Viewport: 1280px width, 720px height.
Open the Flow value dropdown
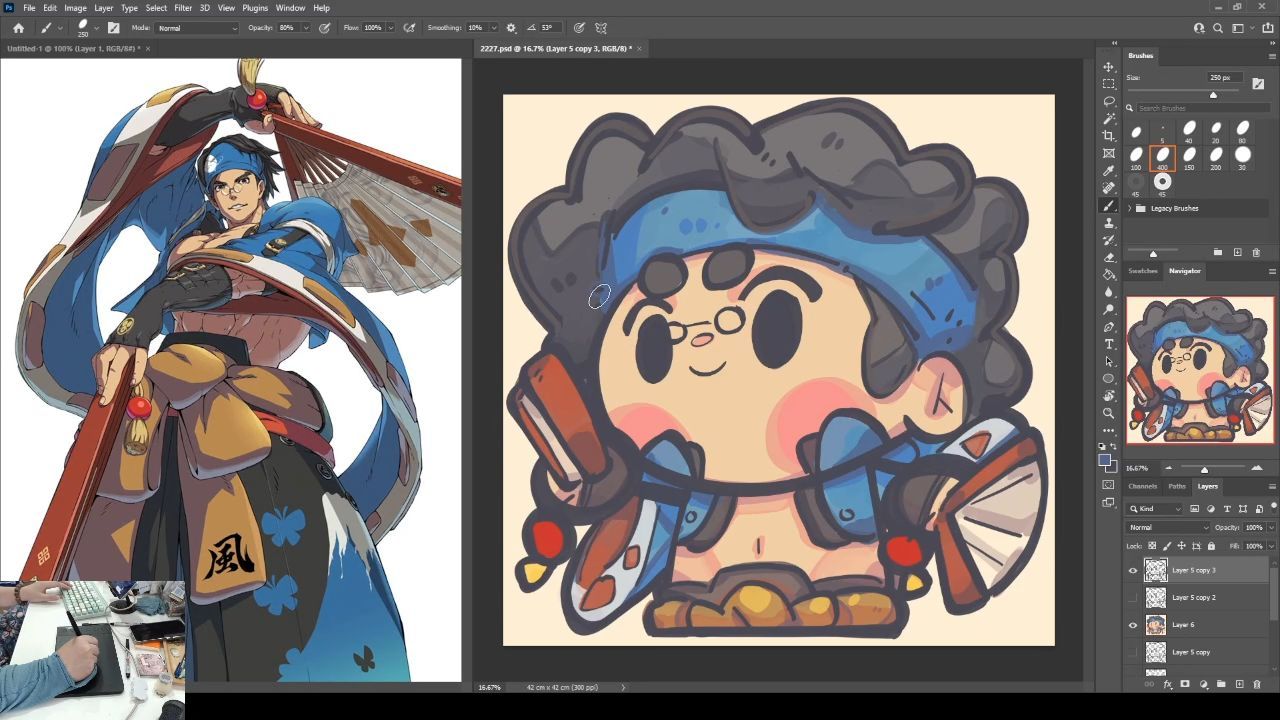point(390,28)
